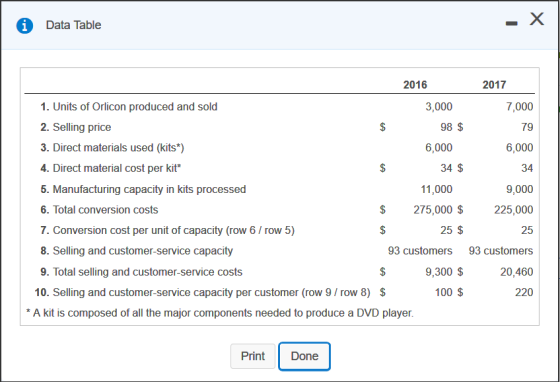Close the Data Table dialog with X
The image size is (560, 382).
click(x=537, y=19)
